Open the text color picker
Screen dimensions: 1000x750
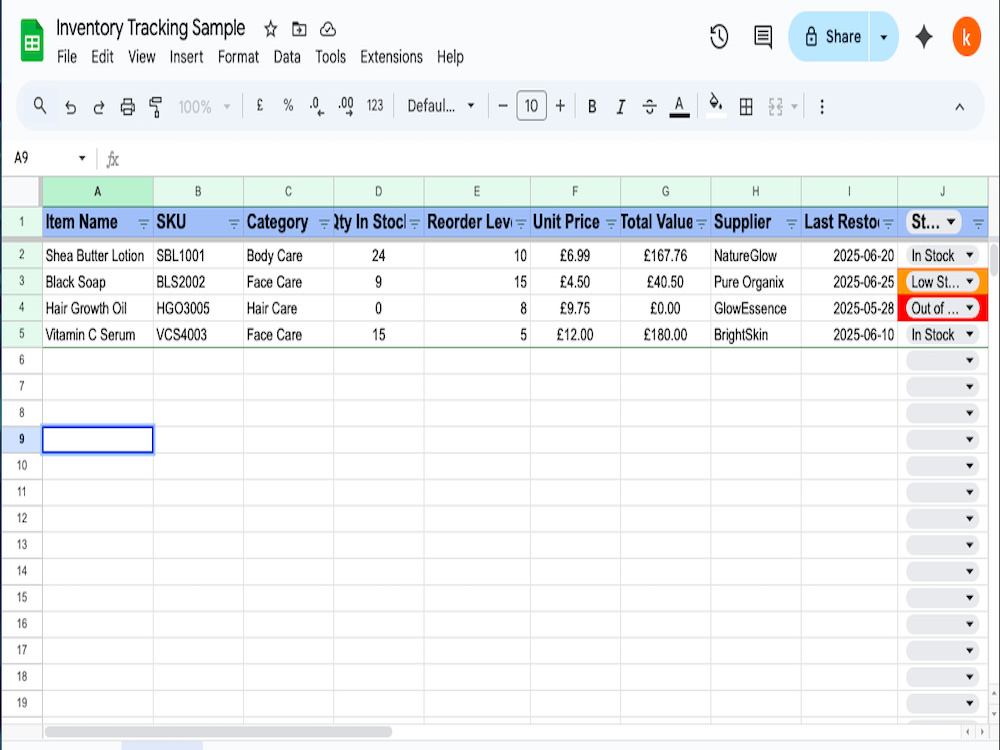679,107
